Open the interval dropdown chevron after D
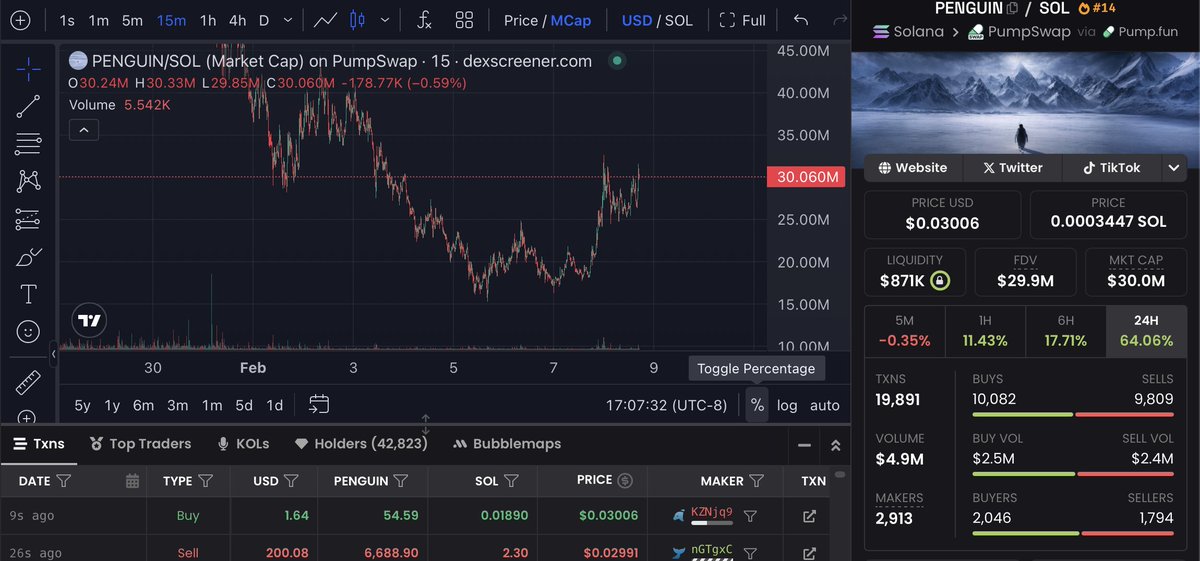The image size is (1200, 561). 289,20
